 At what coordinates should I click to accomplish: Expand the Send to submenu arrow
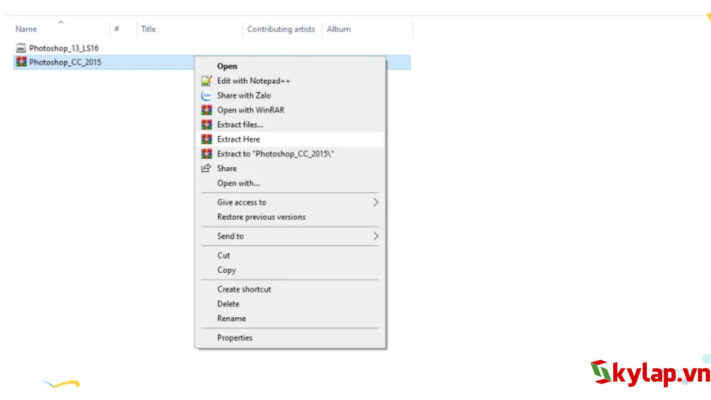click(375, 236)
